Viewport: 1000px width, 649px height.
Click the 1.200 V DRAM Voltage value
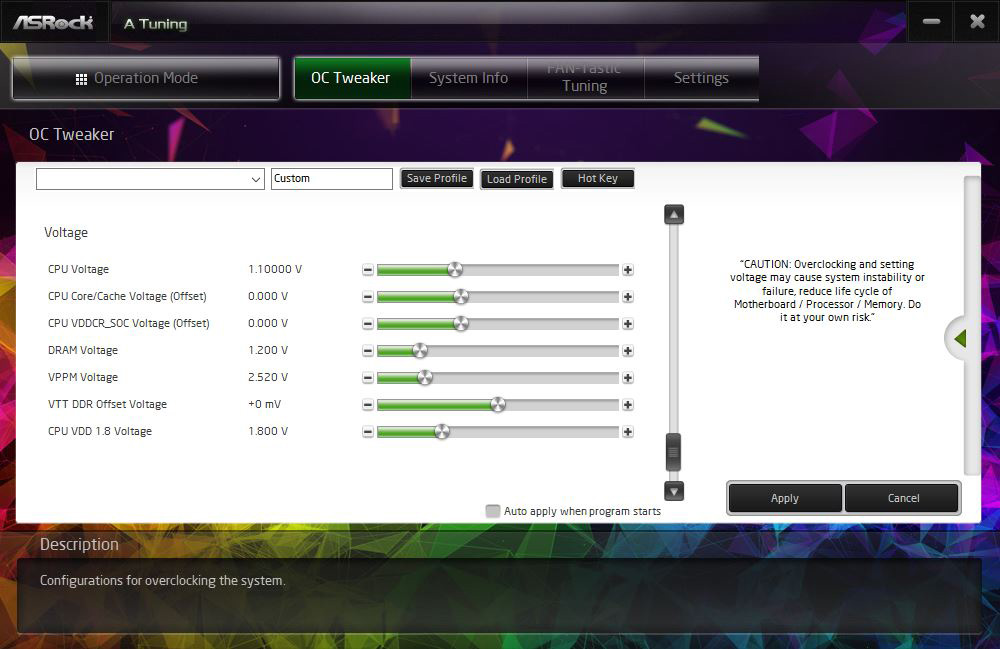point(268,350)
